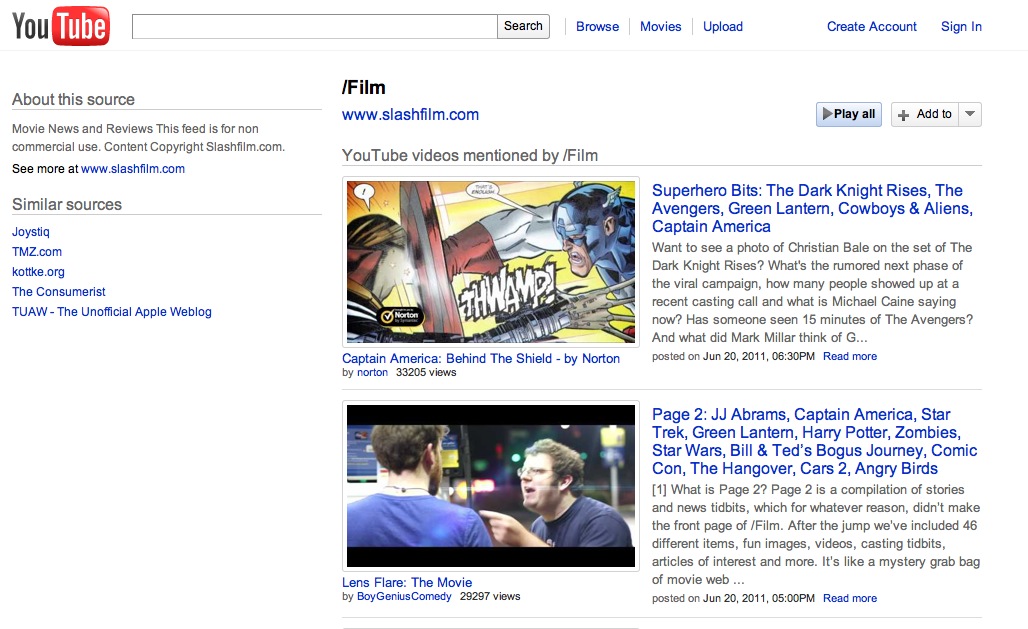The width and height of the screenshot is (1028, 629).
Task: Read more of the Superhero Bits post
Action: [x=850, y=356]
